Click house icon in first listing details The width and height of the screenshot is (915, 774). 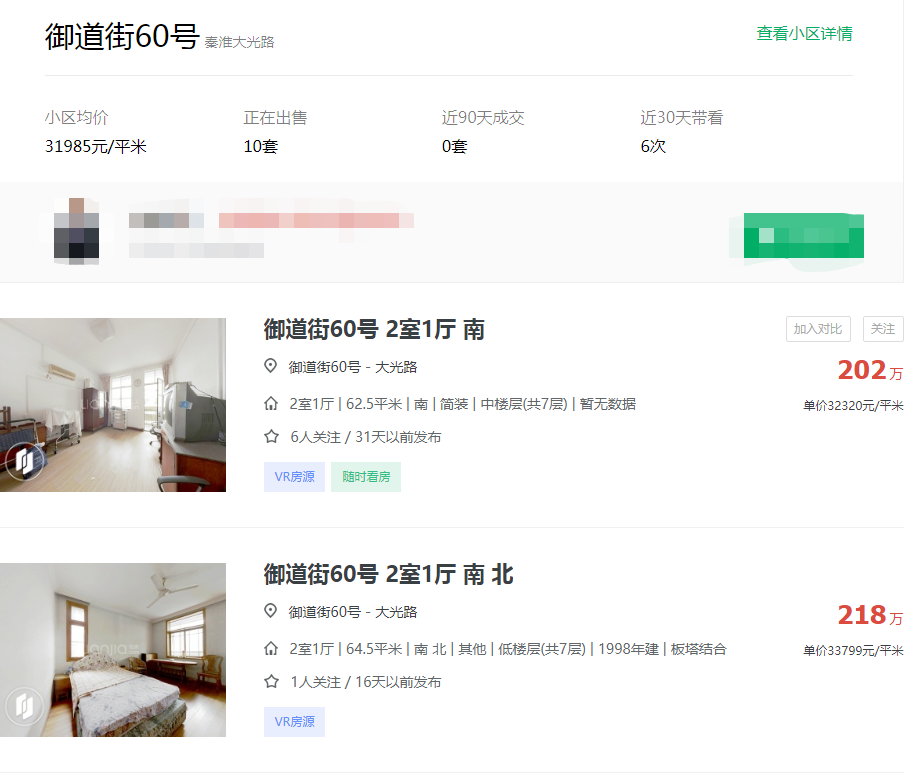[270, 404]
